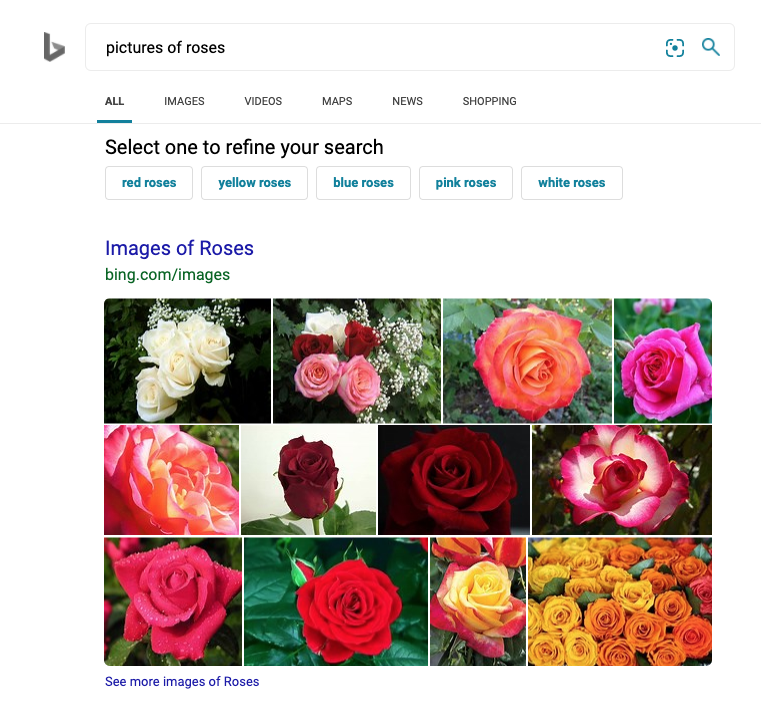Select the yellow roses refinement
Viewport: 761px width, 702px height.
pos(255,183)
